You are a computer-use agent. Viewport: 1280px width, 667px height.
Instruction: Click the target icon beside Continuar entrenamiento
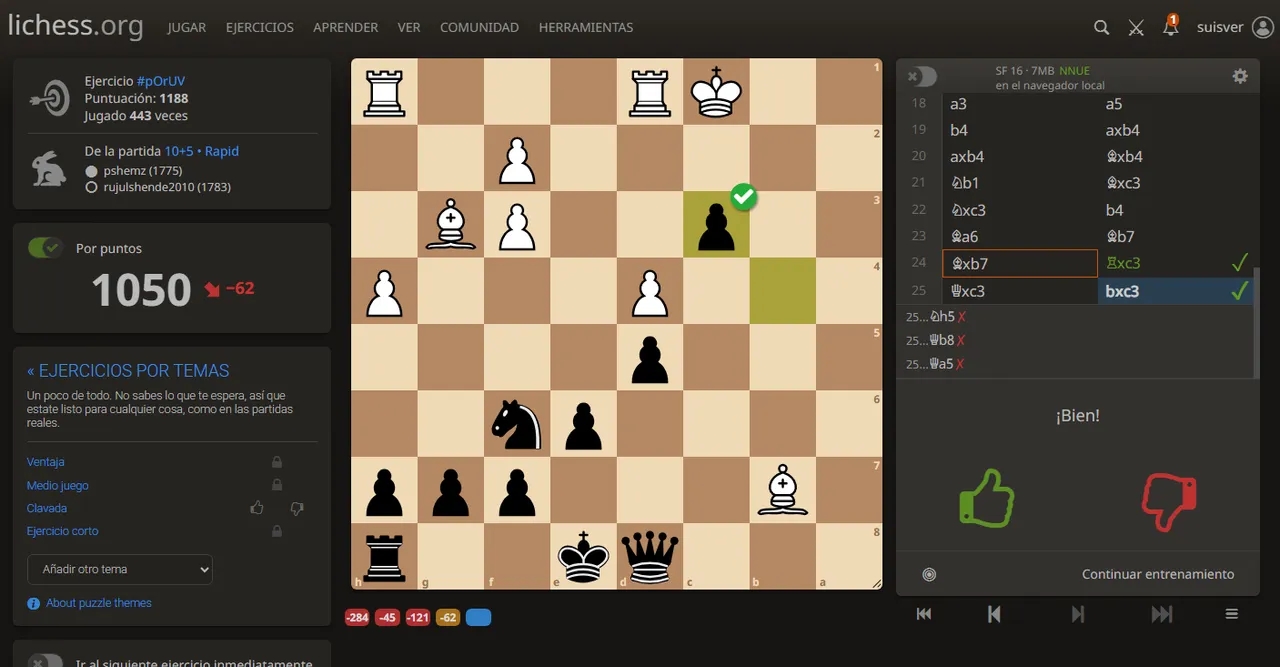pyautogui.click(x=929, y=574)
